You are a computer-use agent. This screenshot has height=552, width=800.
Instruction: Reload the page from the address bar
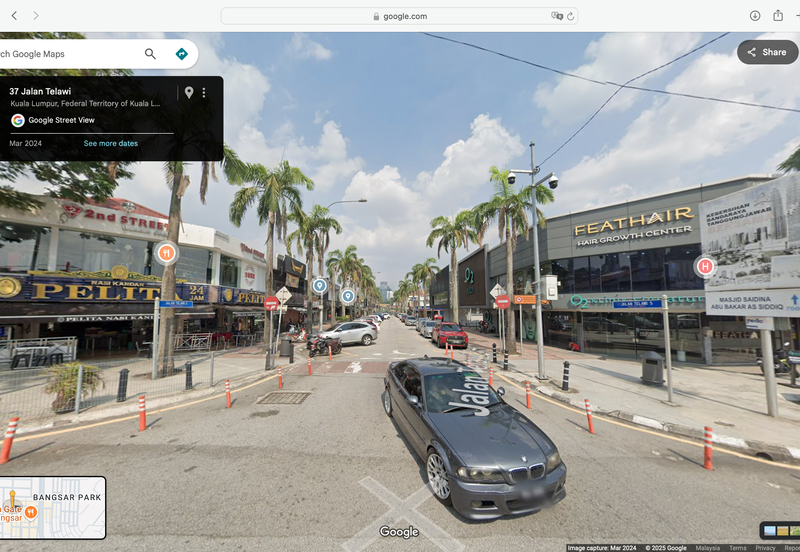coord(570,16)
